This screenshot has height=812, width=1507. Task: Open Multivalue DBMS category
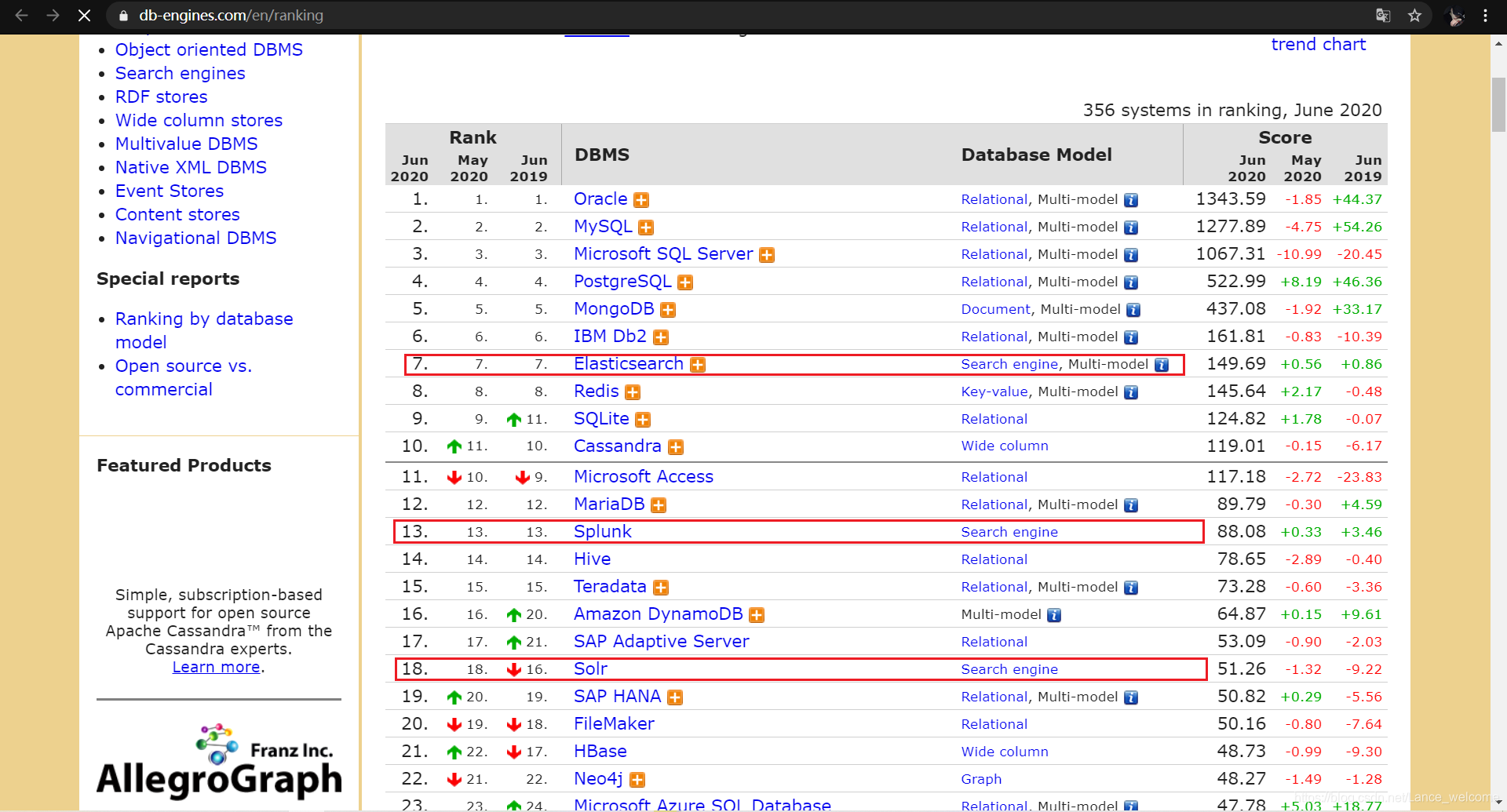187,144
